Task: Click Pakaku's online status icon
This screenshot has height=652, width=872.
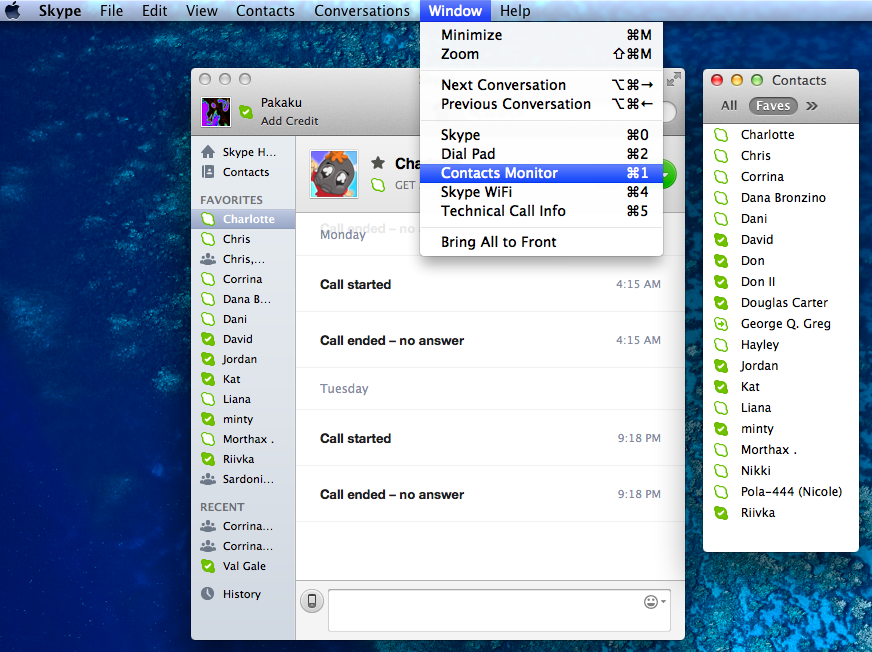Action: (x=245, y=112)
